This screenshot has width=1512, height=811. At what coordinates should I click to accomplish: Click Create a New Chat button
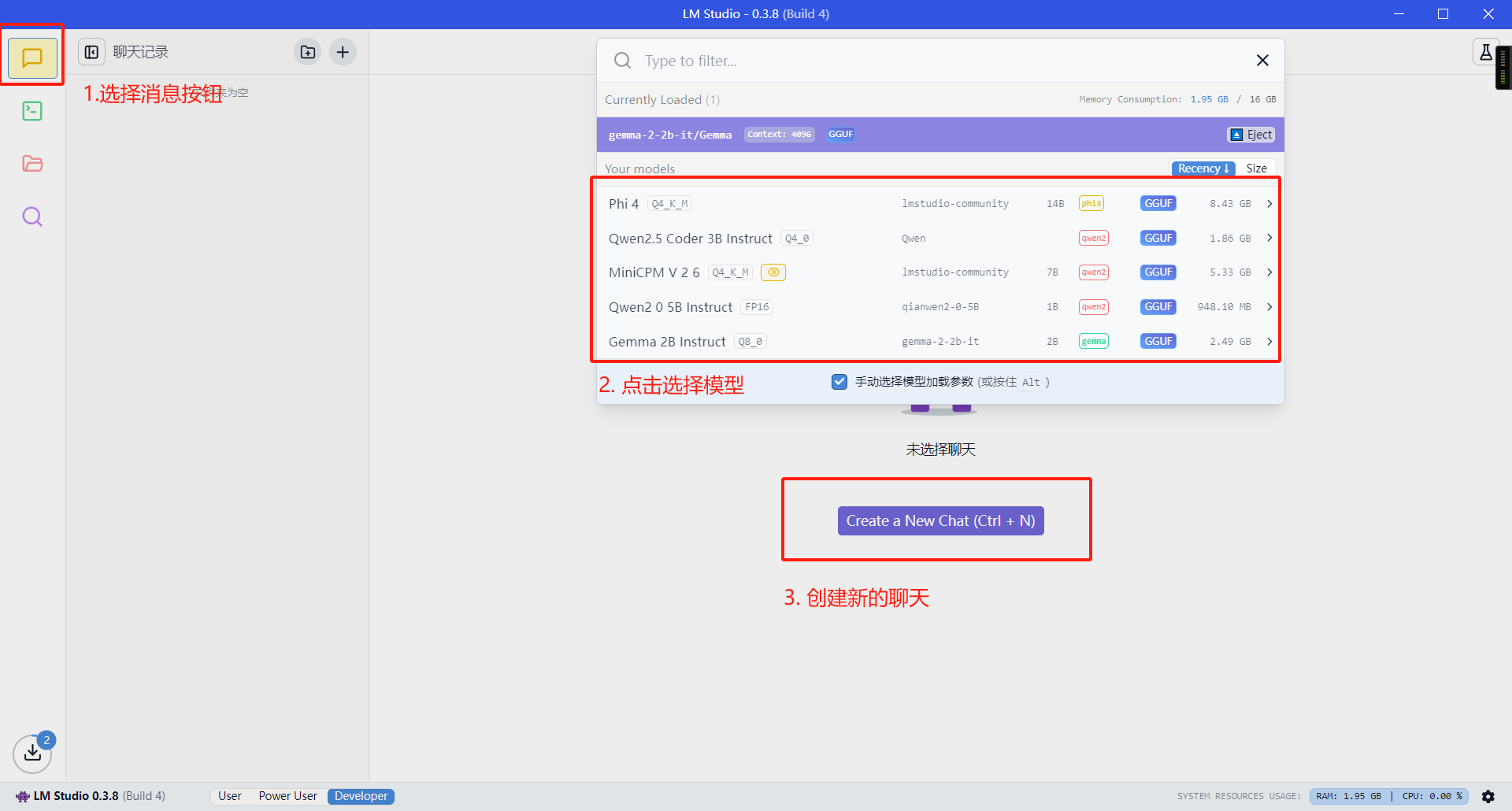[940, 520]
